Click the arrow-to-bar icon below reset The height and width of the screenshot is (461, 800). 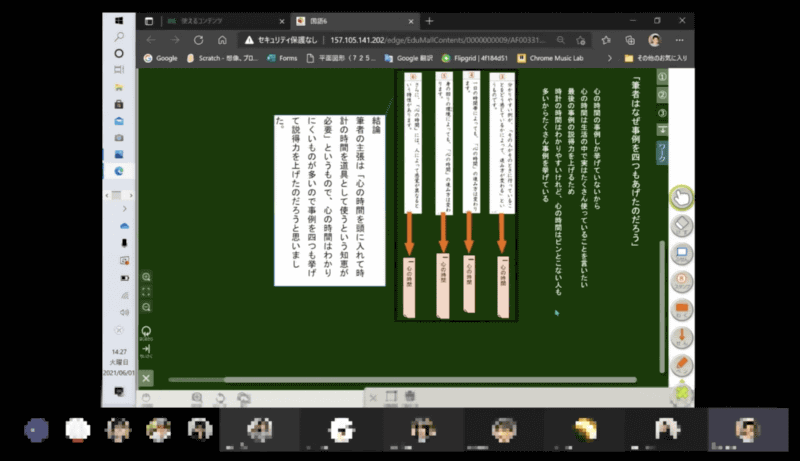click(146, 350)
